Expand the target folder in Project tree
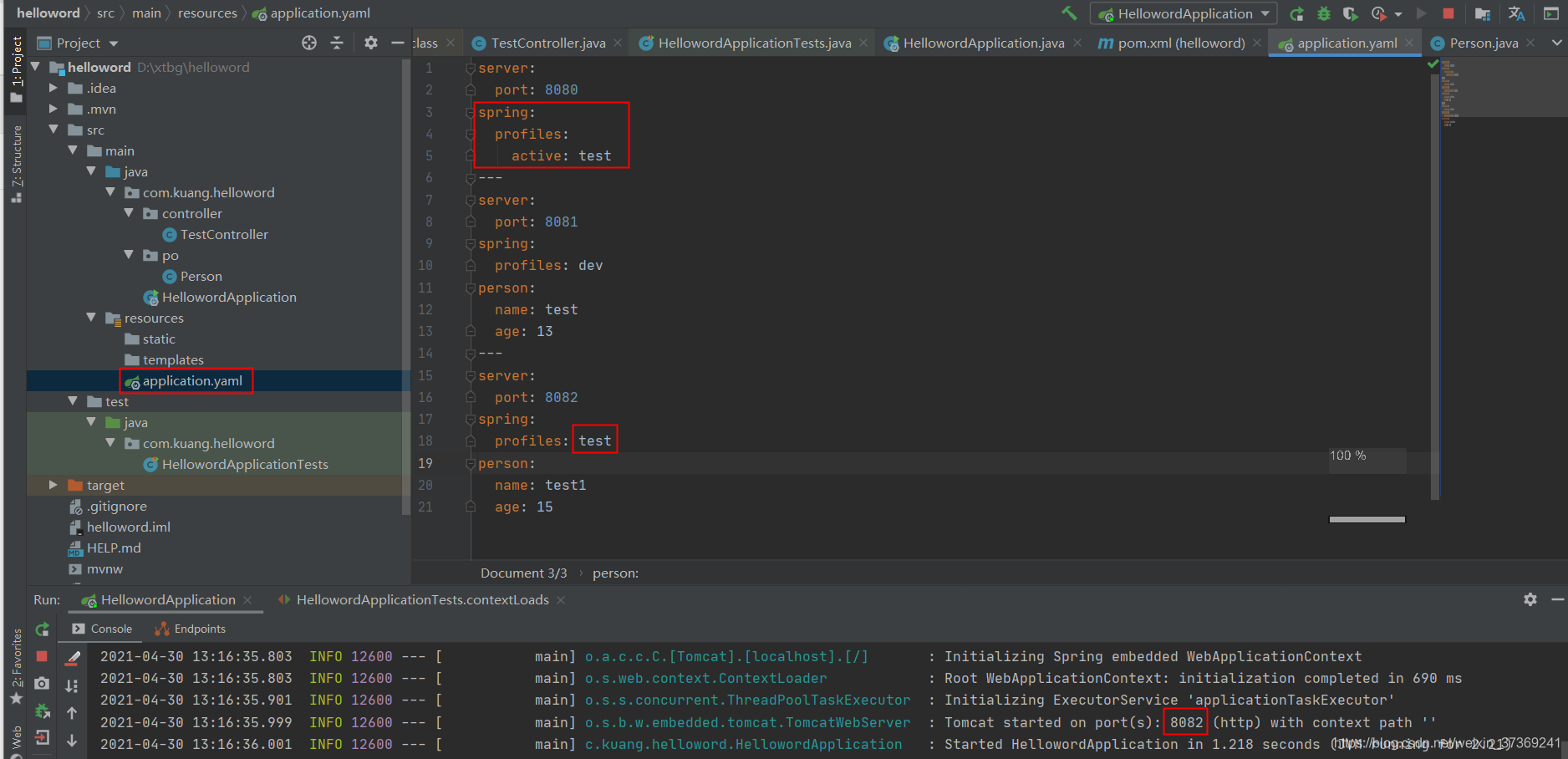The height and width of the screenshot is (759, 1568). pyautogui.click(x=53, y=485)
